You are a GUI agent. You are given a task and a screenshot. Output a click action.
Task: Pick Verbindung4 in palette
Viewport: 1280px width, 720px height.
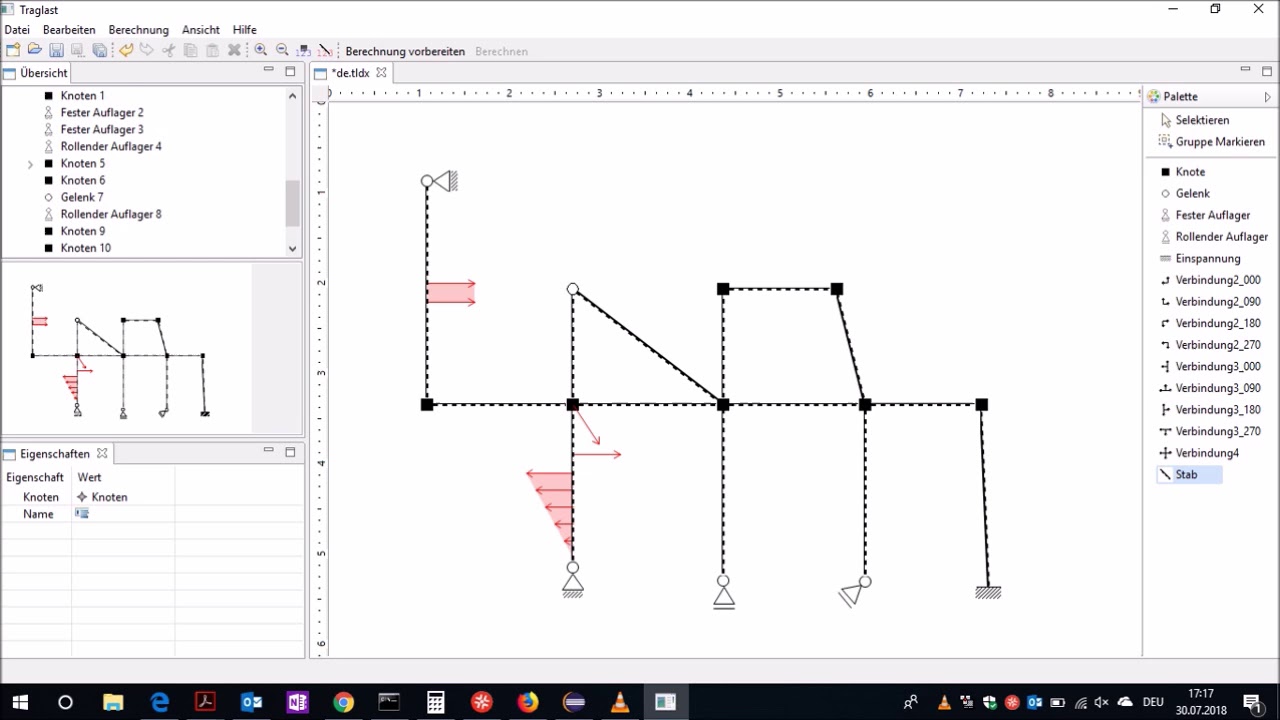coord(1198,454)
